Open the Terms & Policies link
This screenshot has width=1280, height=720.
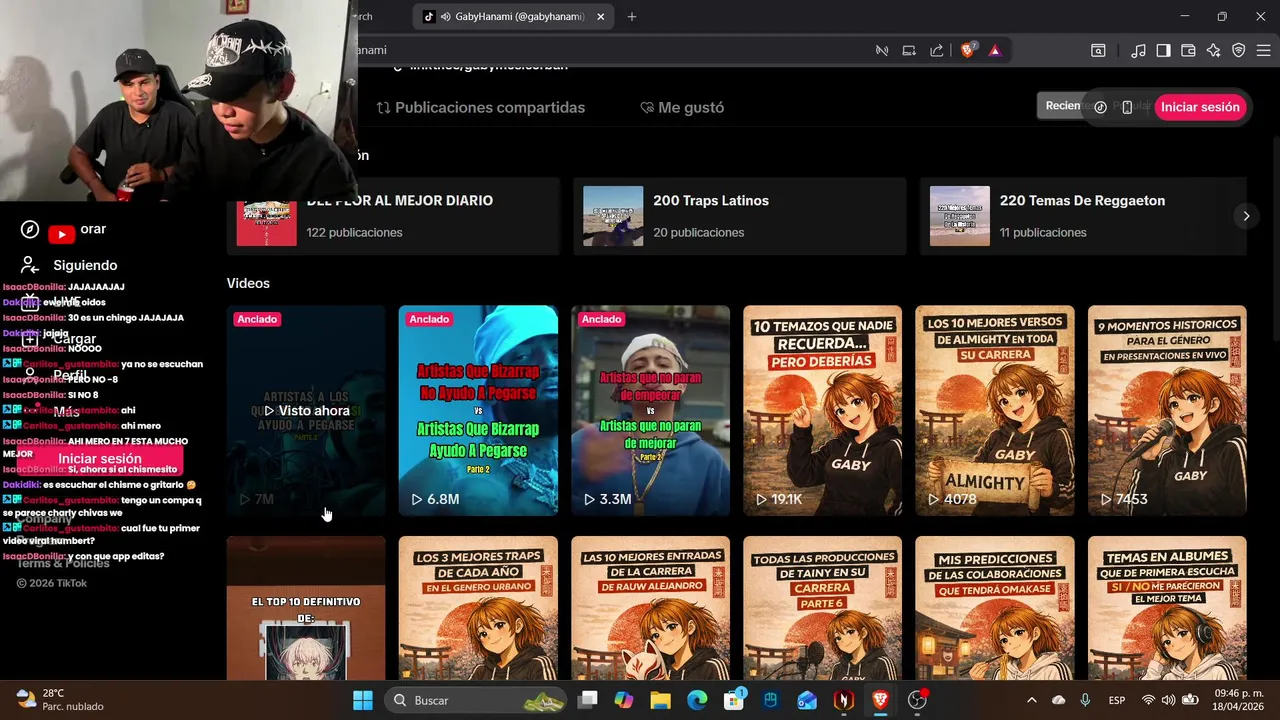63,563
